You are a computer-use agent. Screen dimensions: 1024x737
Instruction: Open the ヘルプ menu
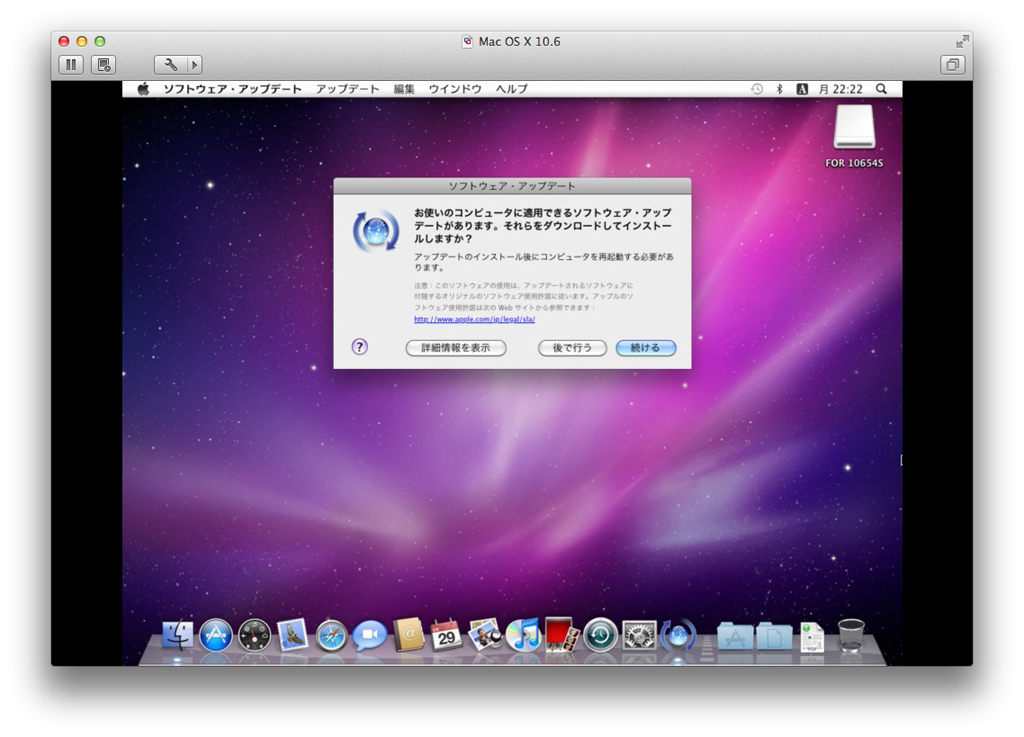tap(511, 89)
